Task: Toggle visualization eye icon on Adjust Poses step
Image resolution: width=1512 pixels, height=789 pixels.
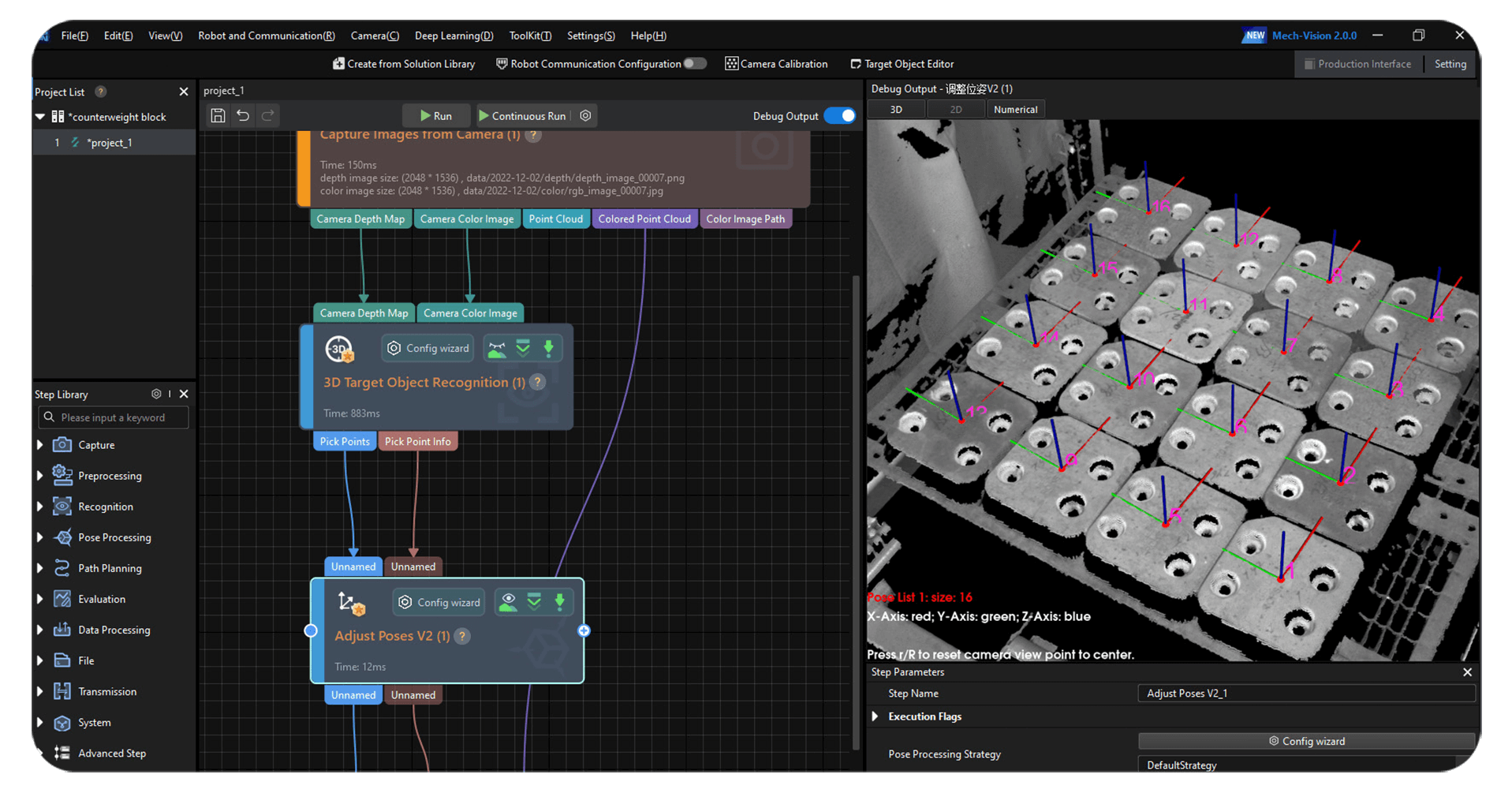Action: (x=509, y=602)
